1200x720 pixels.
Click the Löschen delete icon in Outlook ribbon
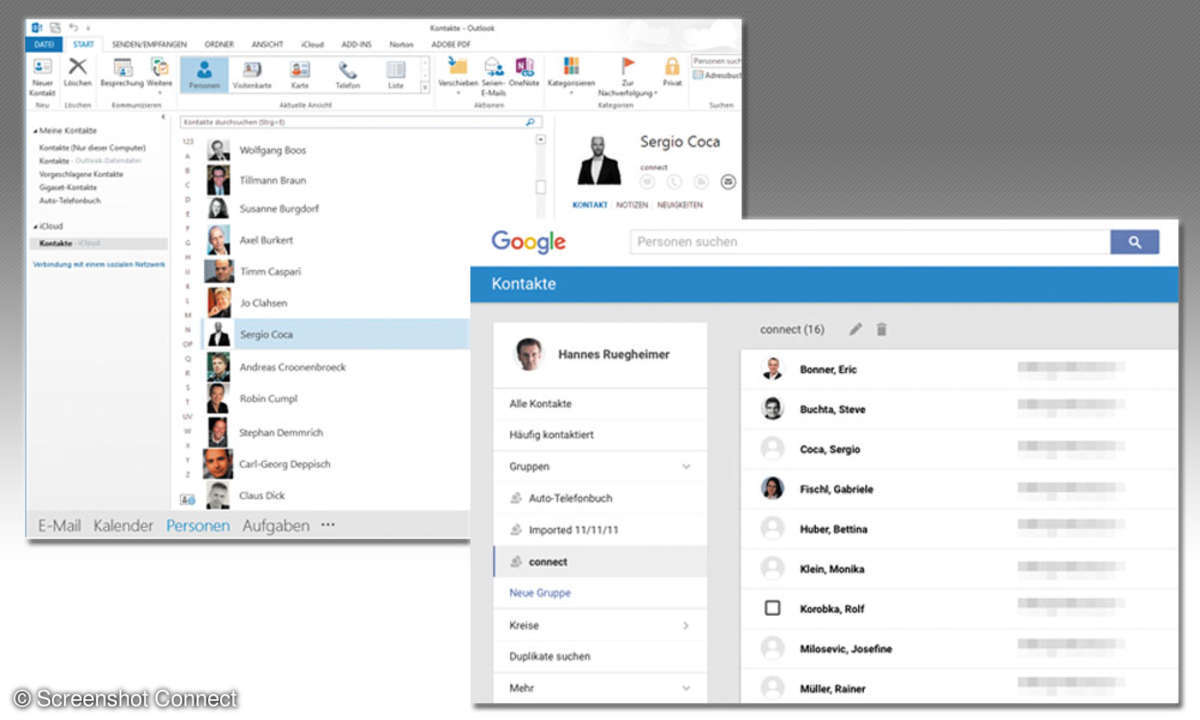point(77,68)
